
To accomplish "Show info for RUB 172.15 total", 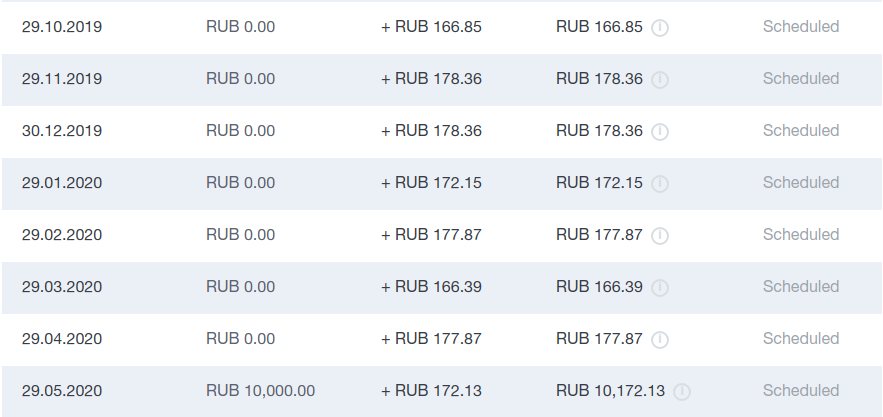I will [660, 184].
